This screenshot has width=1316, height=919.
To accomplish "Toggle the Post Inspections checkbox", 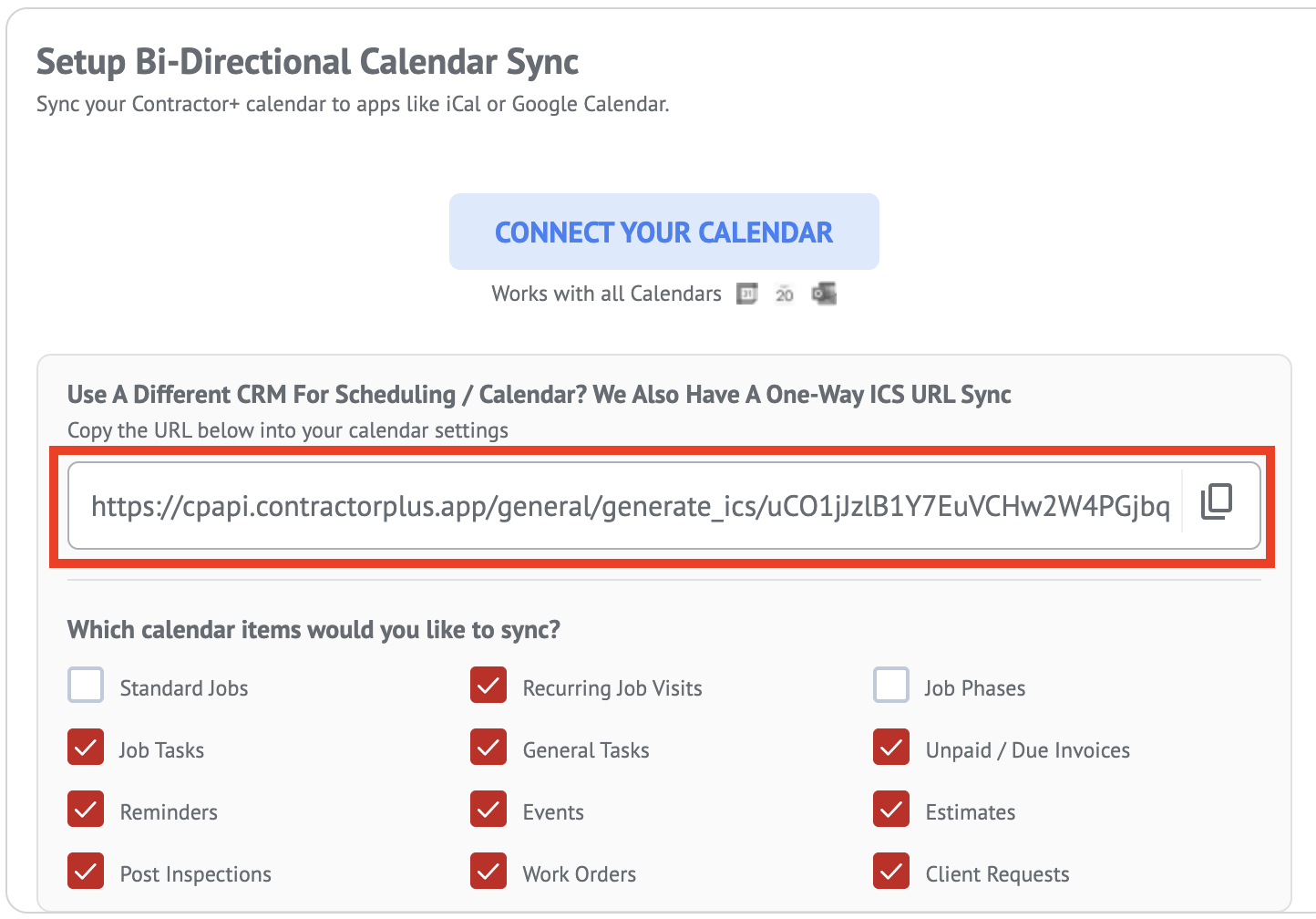I will click(x=86, y=872).
